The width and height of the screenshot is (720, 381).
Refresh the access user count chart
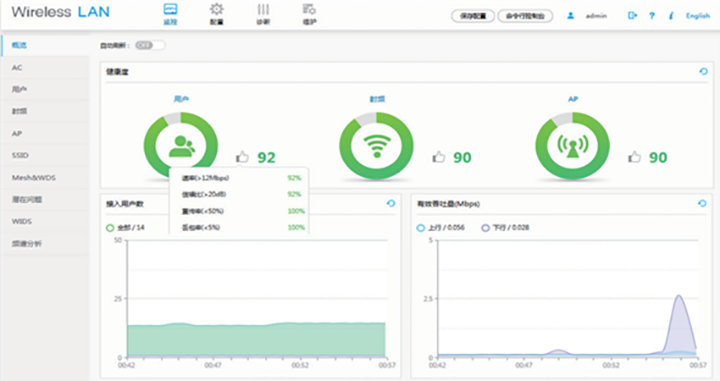[391, 203]
